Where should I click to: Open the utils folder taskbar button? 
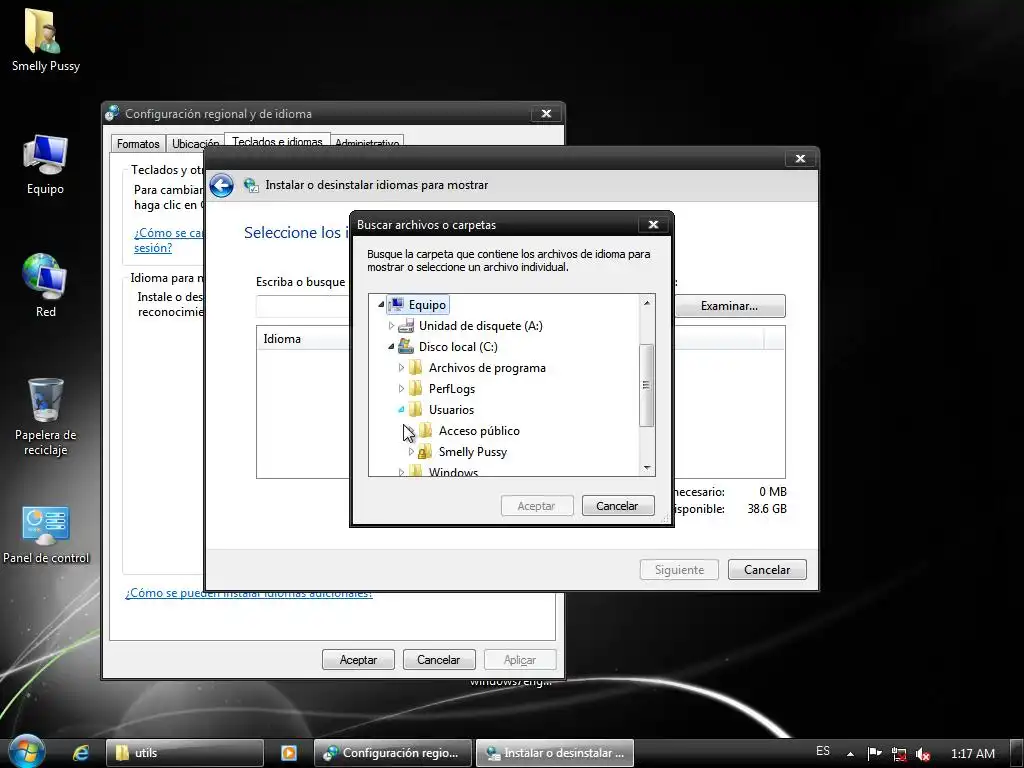(185, 753)
